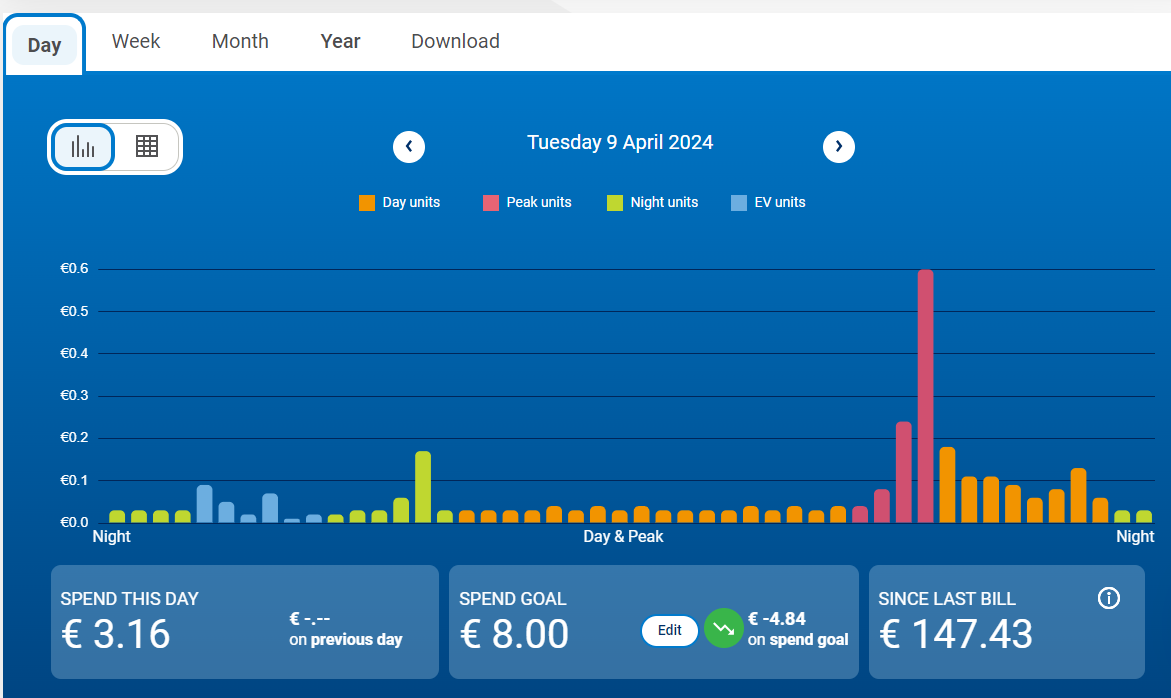
Task: Select the tallest blue EV units bar
Action: (204, 504)
